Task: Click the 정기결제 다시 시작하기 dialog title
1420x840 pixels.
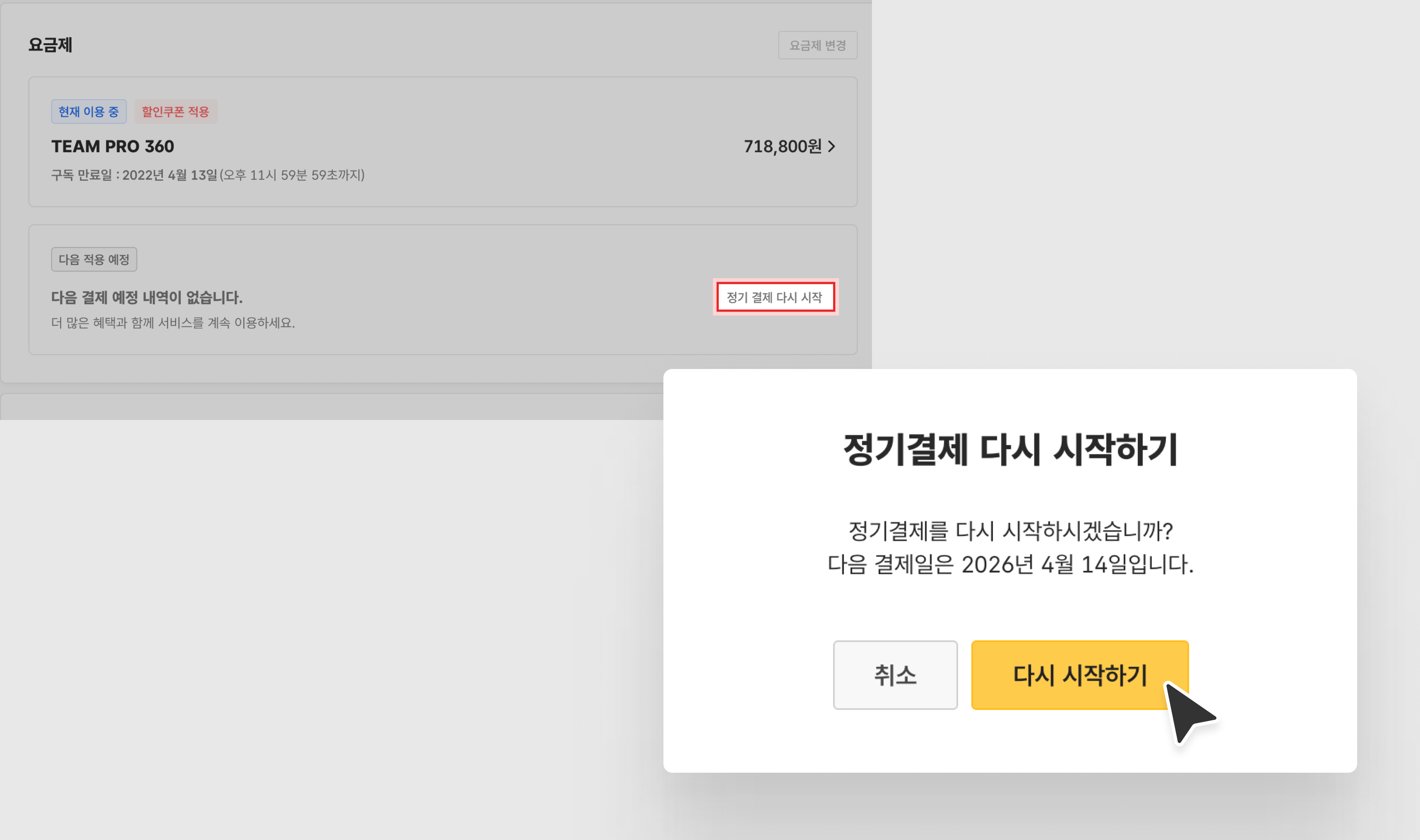Action: click(1010, 450)
